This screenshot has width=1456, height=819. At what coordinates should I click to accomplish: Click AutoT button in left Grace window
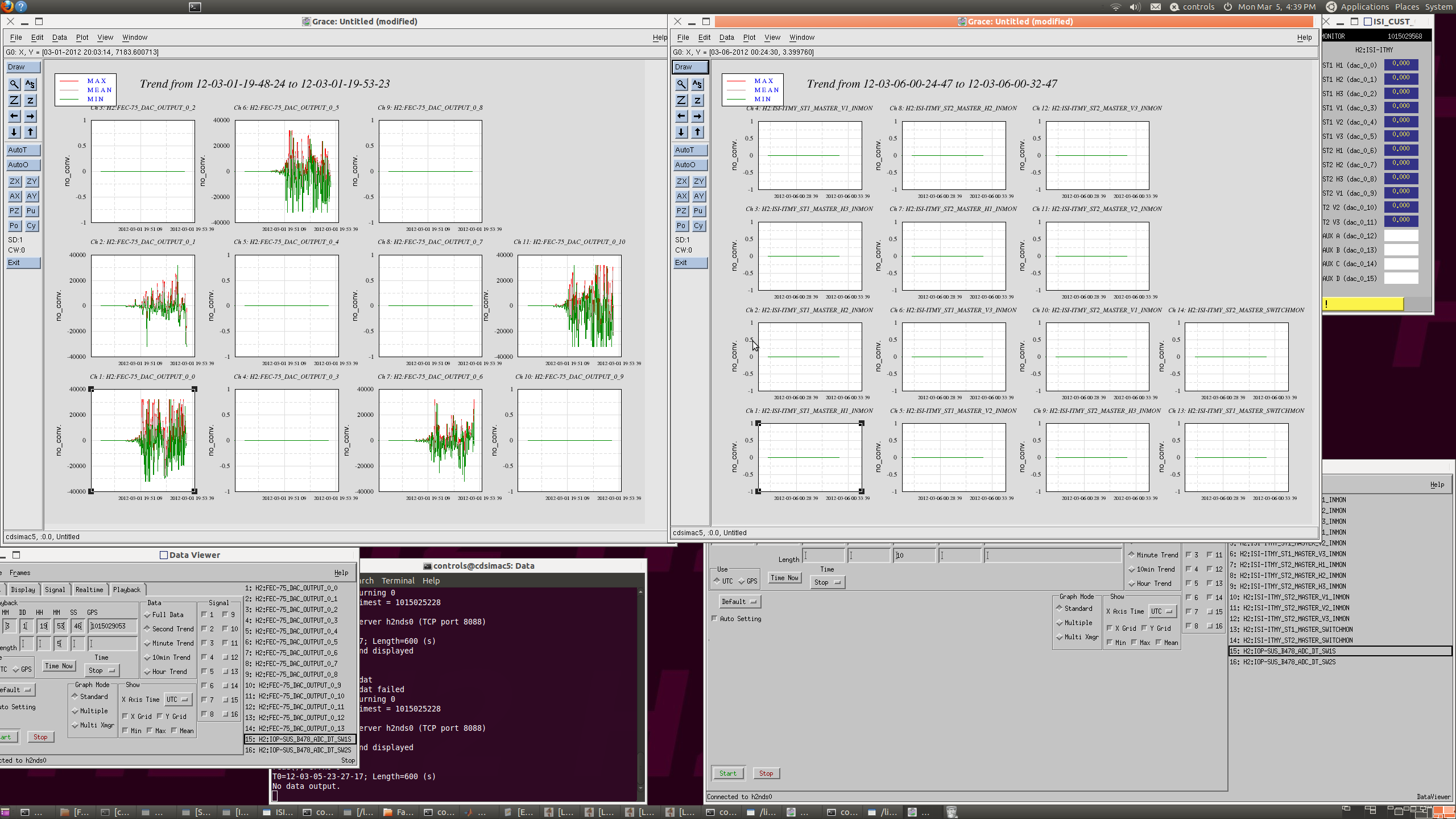click(x=23, y=150)
